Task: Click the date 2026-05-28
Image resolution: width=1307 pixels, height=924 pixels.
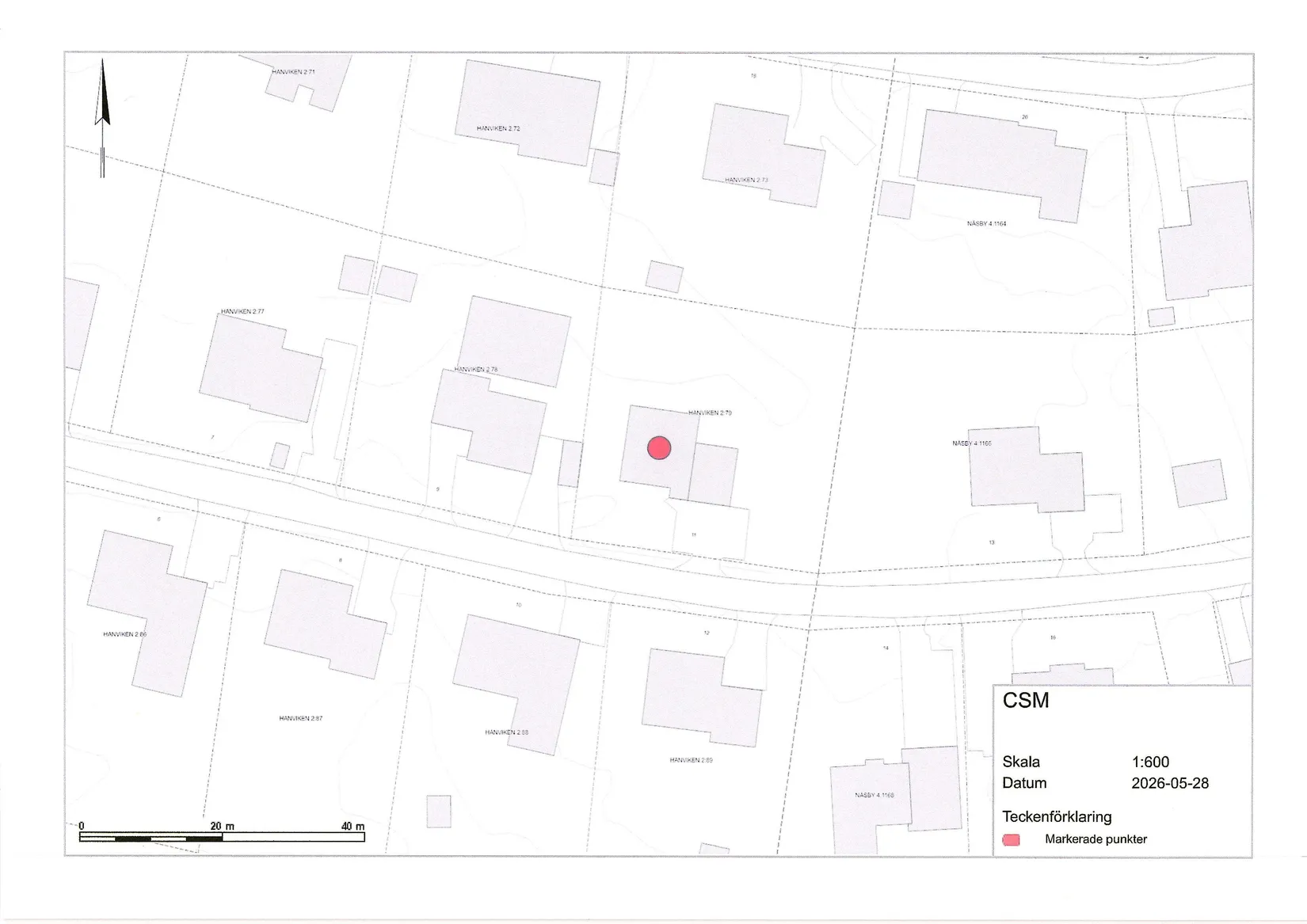Action: (1170, 783)
